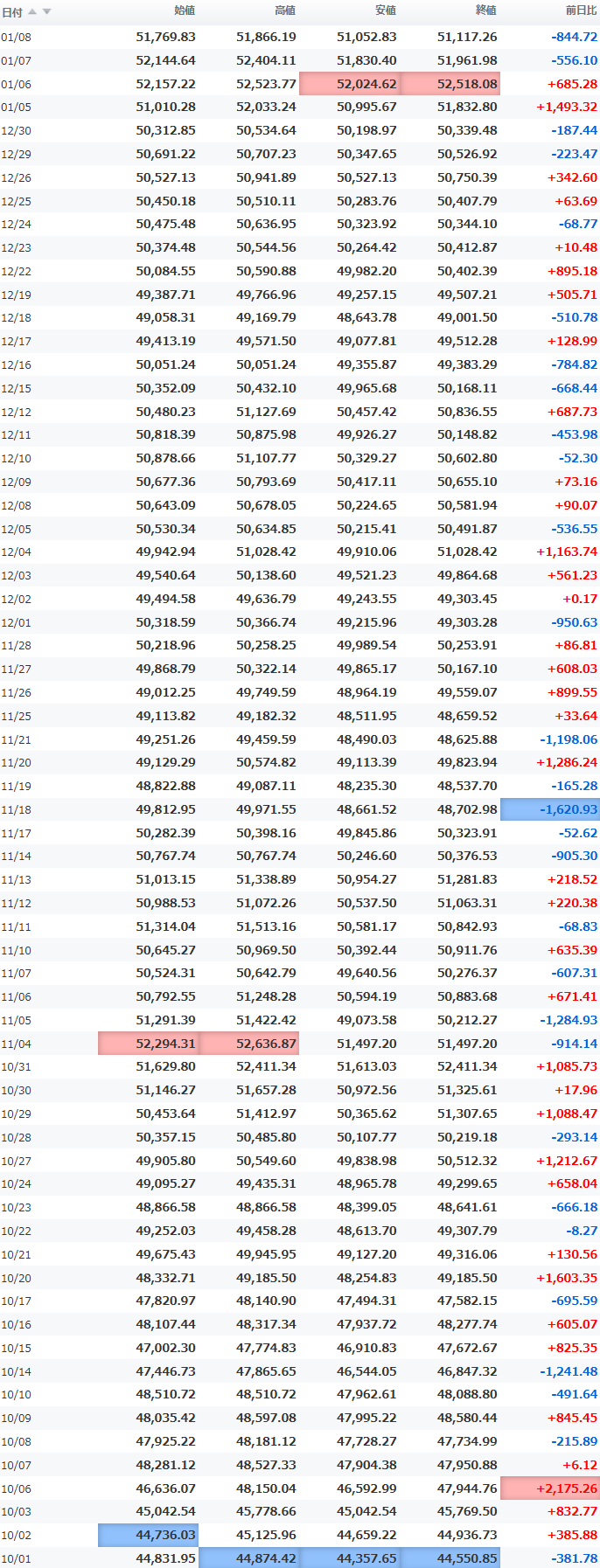Image resolution: width=600 pixels, height=1568 pixels.
Task: Click the 安値 column header
Action: point(386,10)
